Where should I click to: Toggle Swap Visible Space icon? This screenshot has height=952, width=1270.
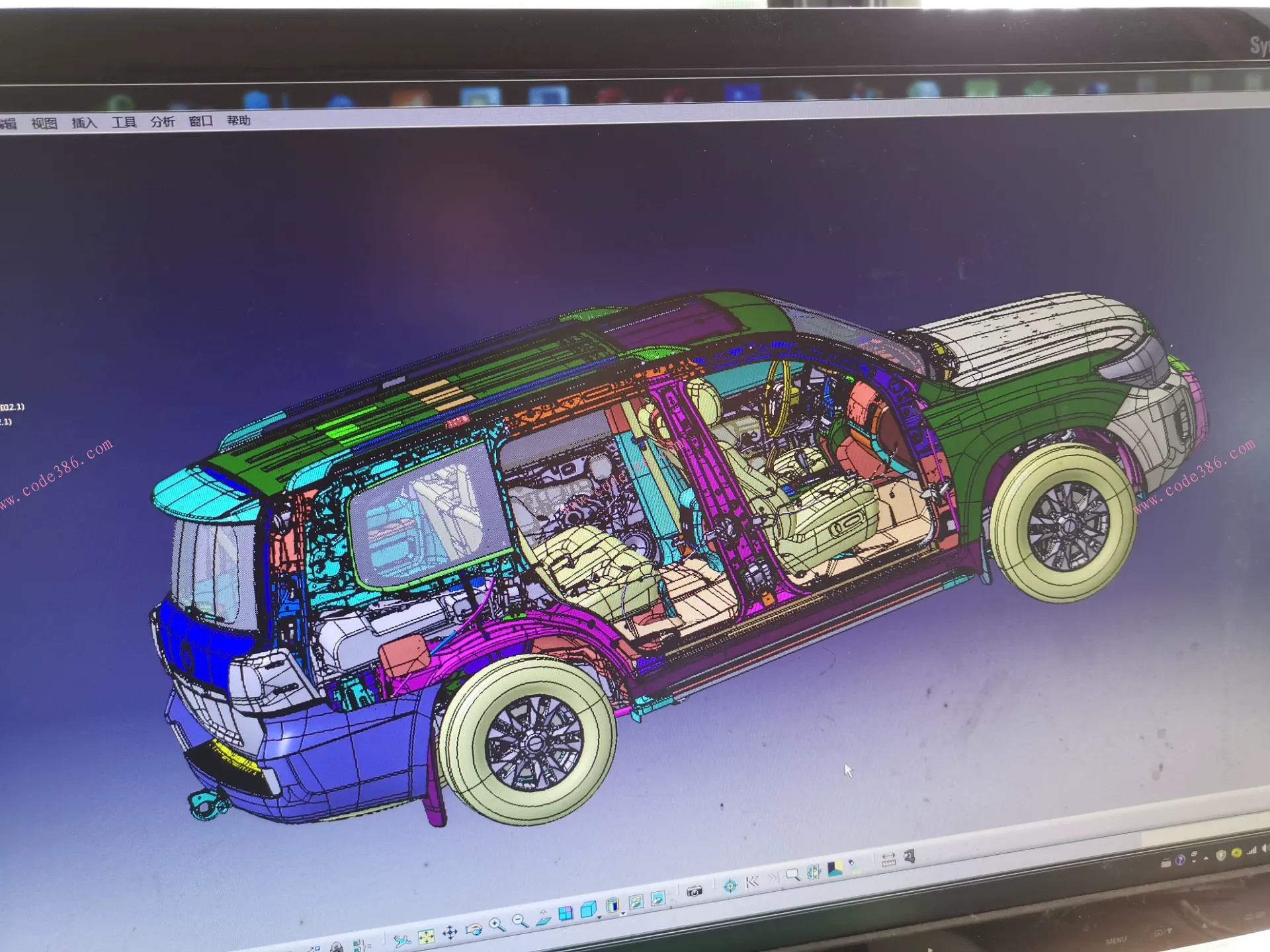657,898
